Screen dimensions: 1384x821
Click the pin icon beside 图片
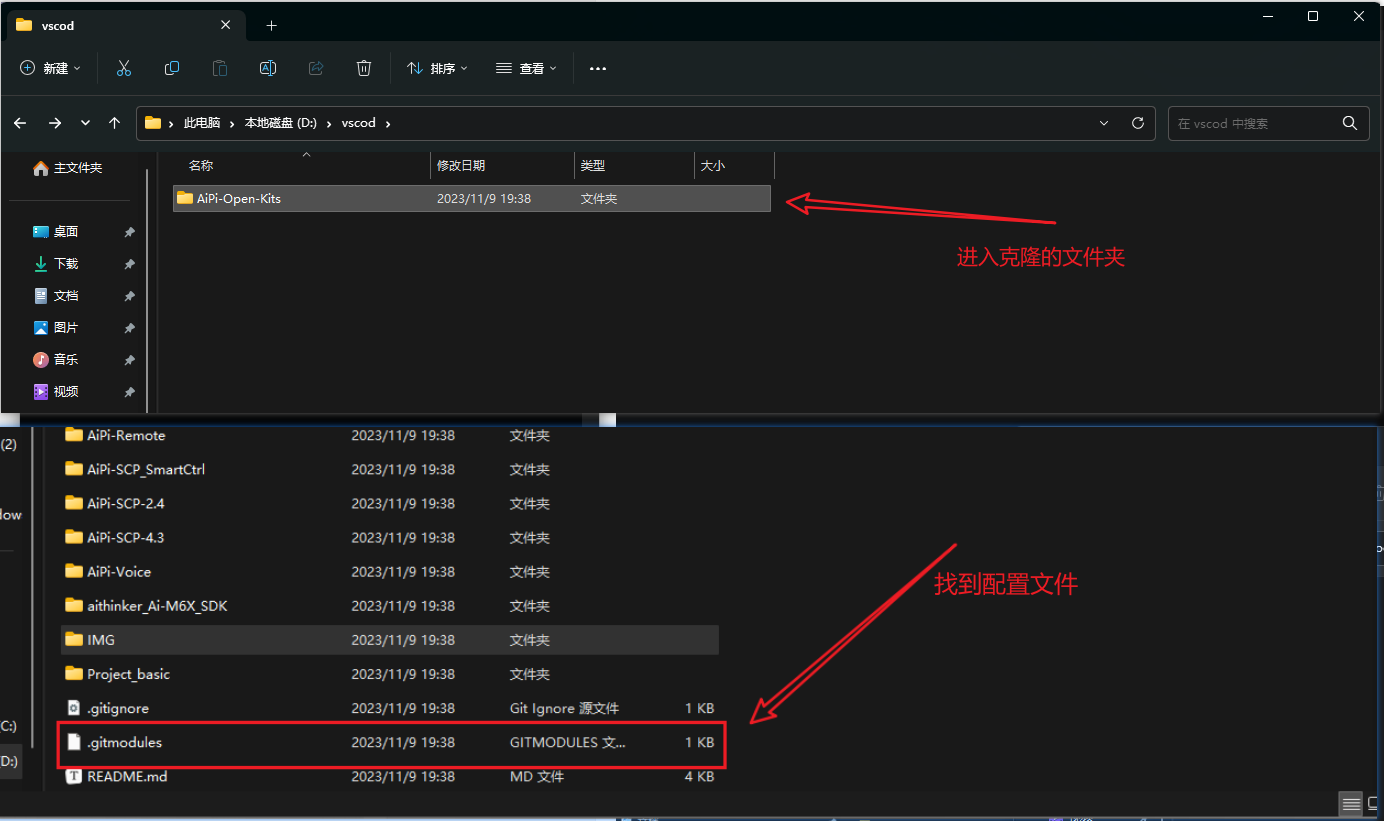pyautogui.click(x=129, y=328)
